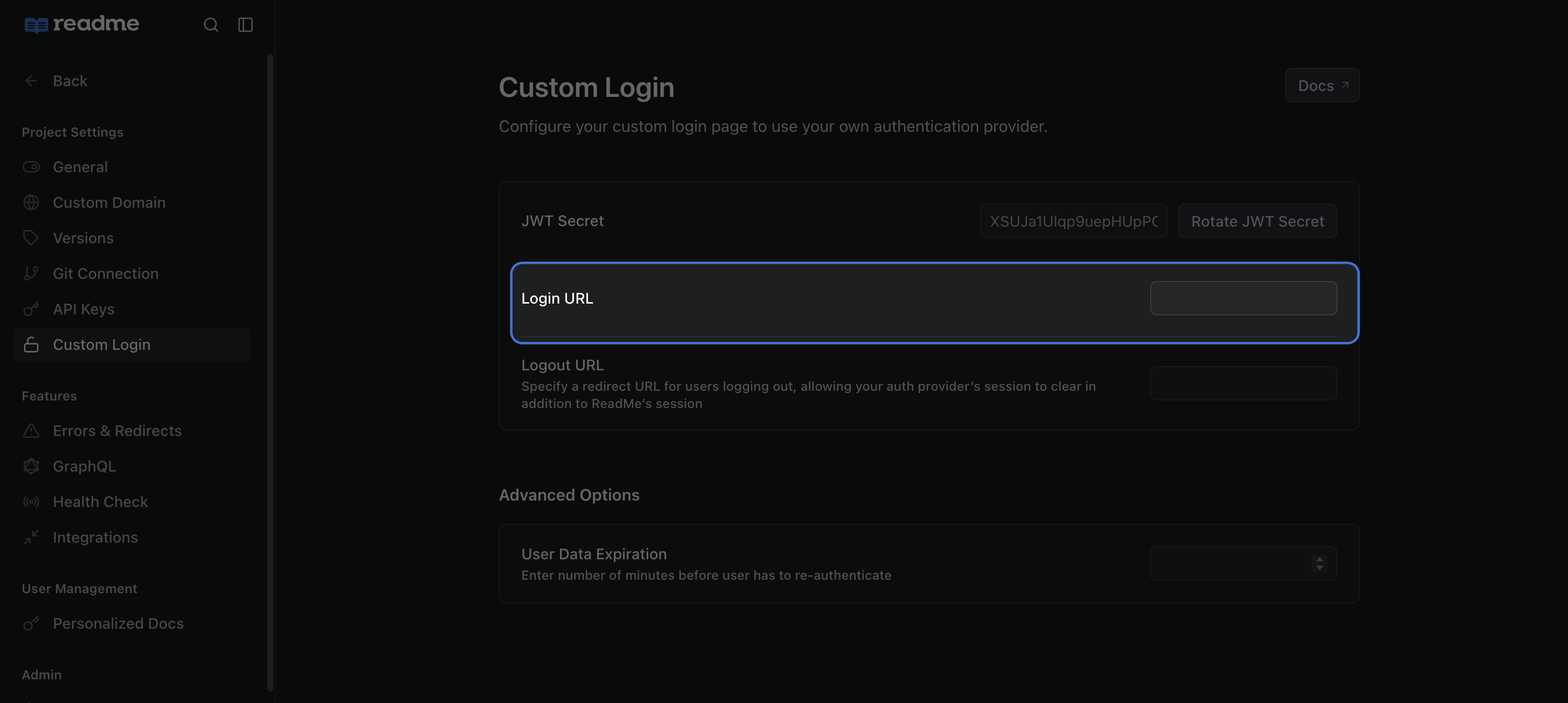Open Git Connection settings
Screen dimensions: 1568x703
131,273
